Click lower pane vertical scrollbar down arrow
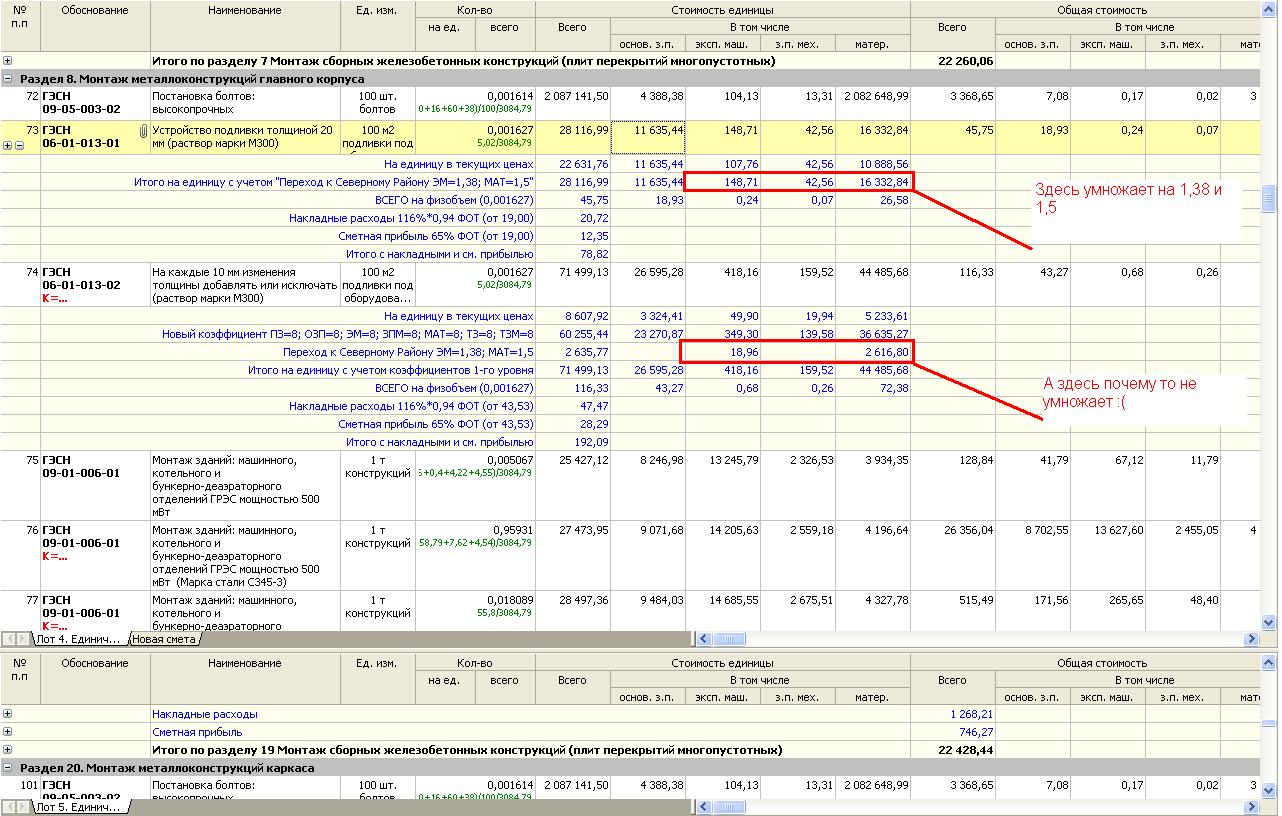 pos(1270,791)
